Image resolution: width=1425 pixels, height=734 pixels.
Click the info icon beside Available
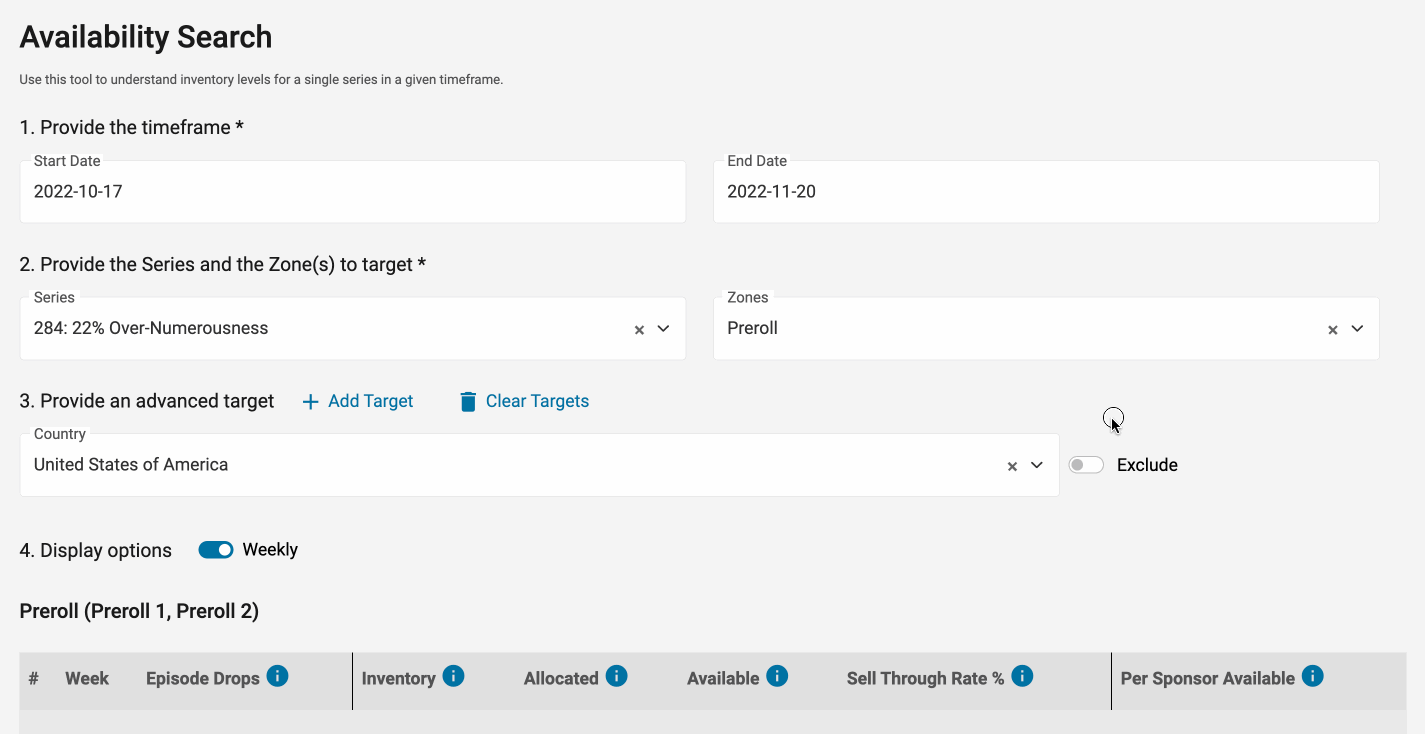tap(777, 676)
